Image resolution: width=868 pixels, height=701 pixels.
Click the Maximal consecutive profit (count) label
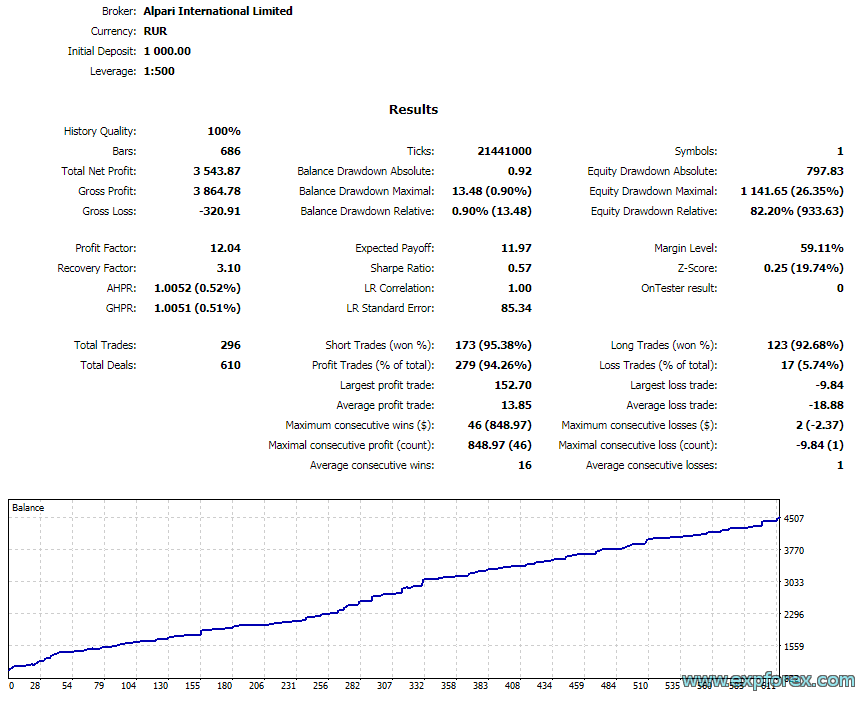click(352, 445)
